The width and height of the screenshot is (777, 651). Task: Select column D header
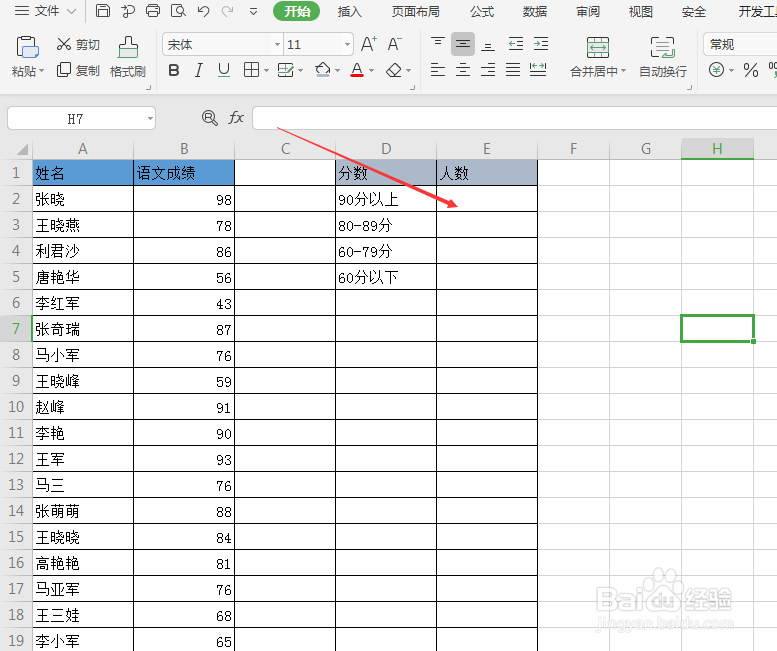point(386,149)
